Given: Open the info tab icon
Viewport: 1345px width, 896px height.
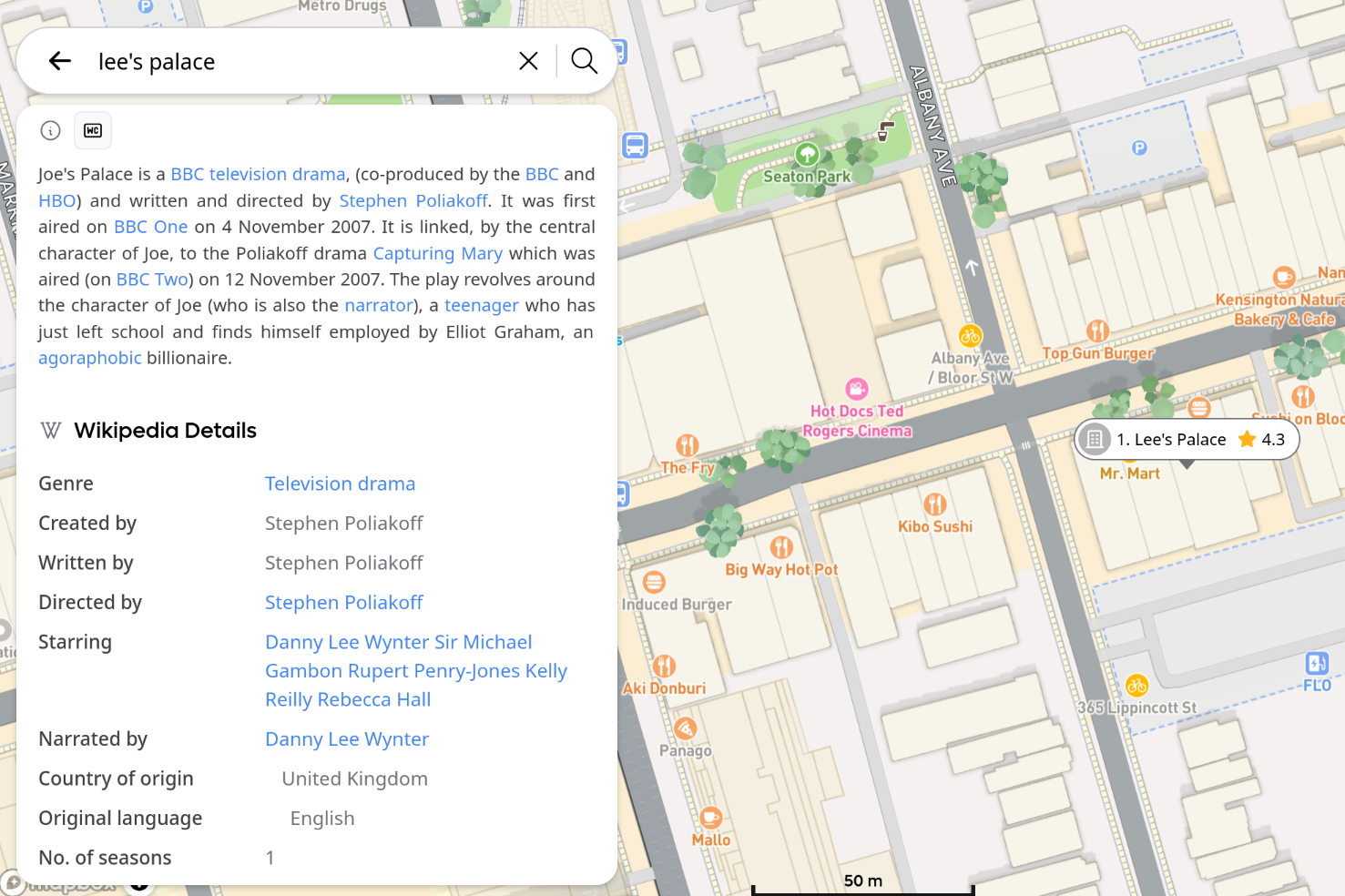Looking at the screenshot, I should (x=51, y=130).
